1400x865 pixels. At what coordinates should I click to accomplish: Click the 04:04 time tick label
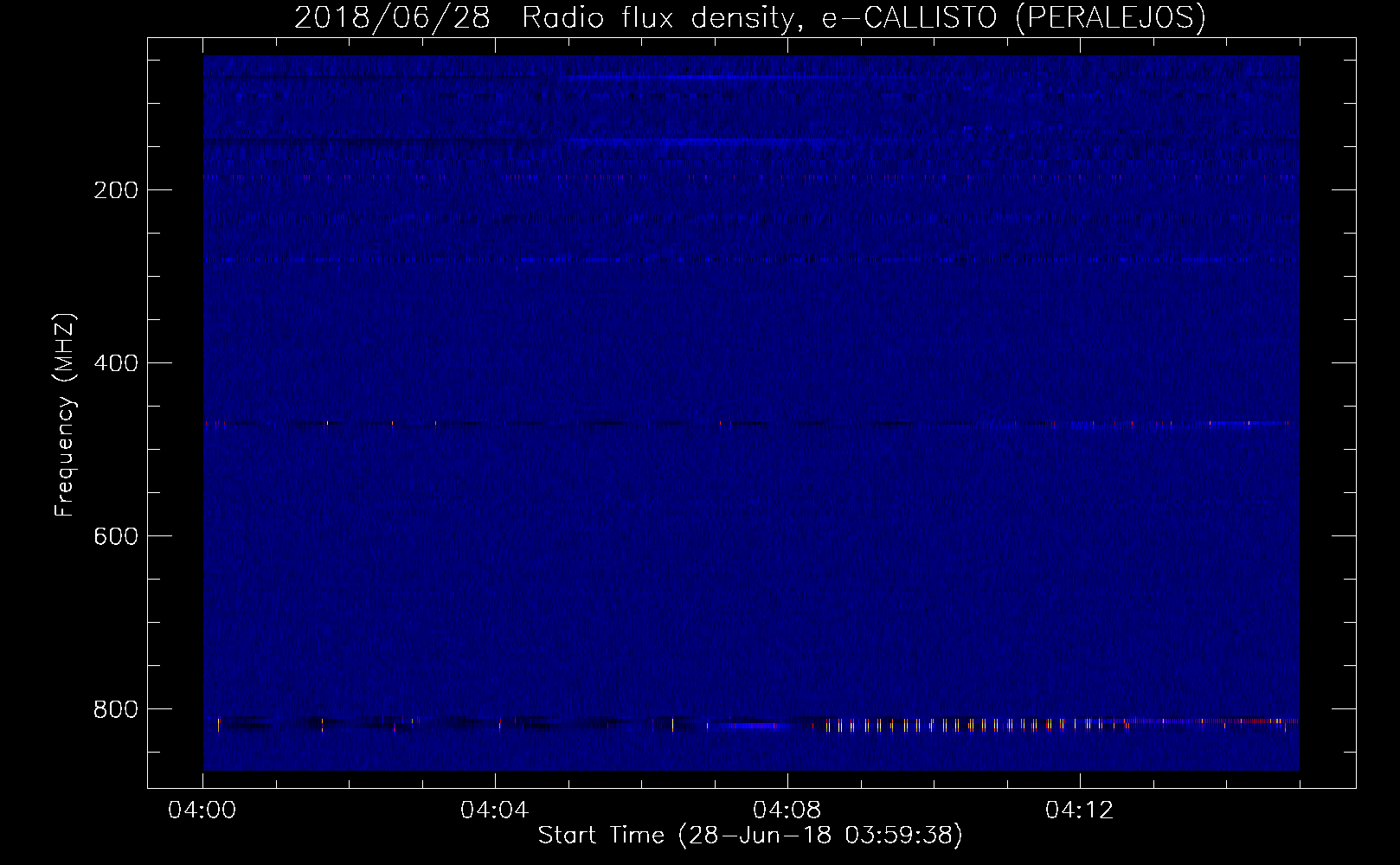click(x=495, y=811)
